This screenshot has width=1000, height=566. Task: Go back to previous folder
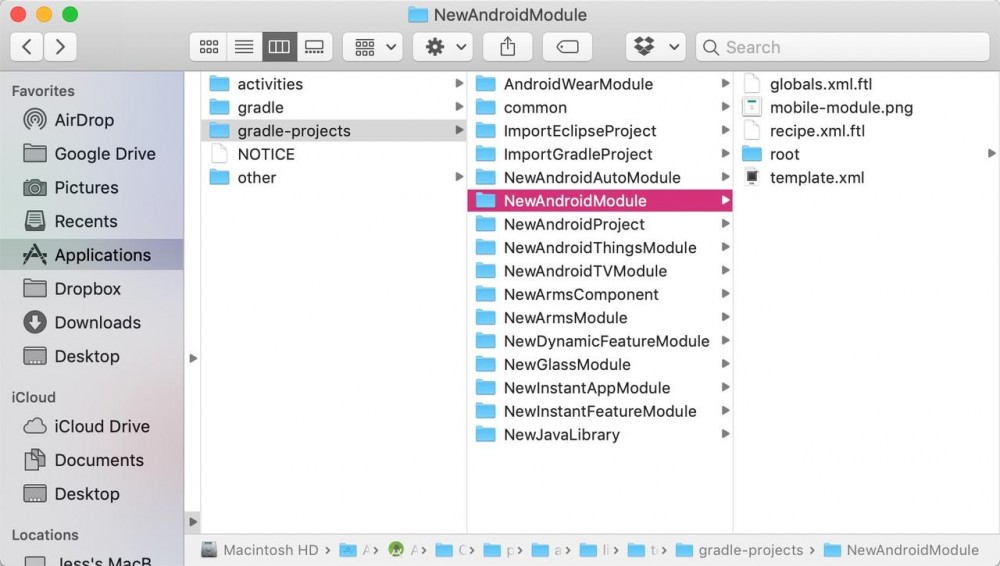tap(27, 47)
